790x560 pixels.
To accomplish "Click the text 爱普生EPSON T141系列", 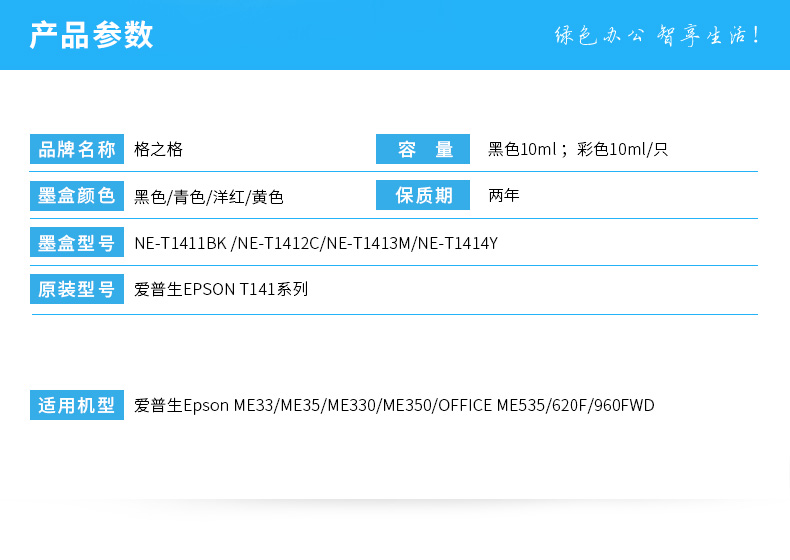I will (x=221, y=290).
